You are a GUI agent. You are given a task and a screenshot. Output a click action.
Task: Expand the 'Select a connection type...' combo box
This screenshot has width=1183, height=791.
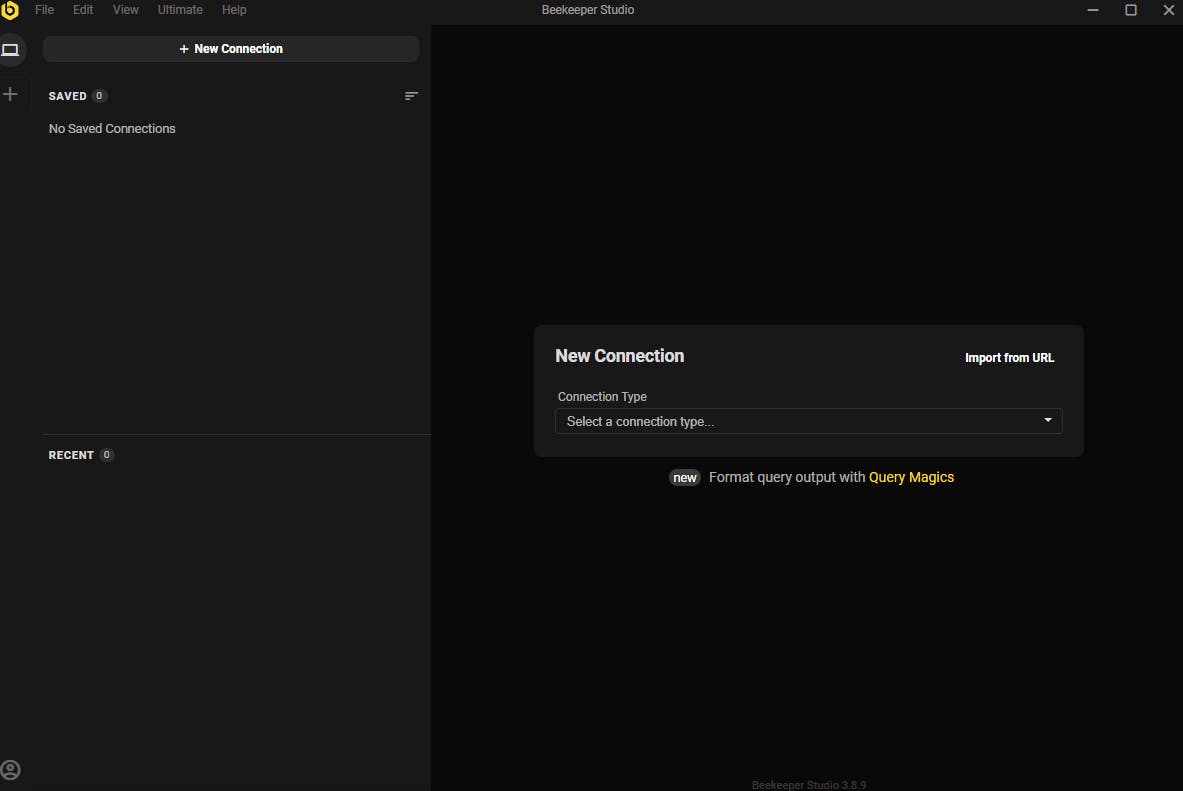coord(809,421)
